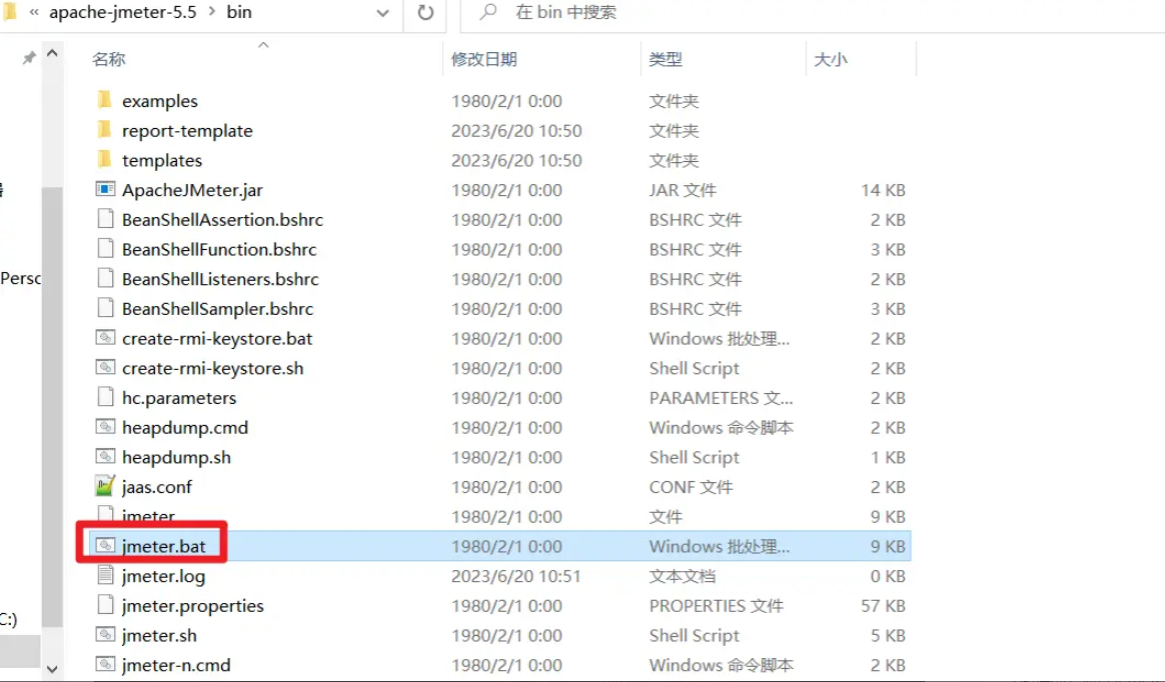The image size is (1165, 682).
Task: Click bin in the address breadcrumb
Action: click(239, 12)
